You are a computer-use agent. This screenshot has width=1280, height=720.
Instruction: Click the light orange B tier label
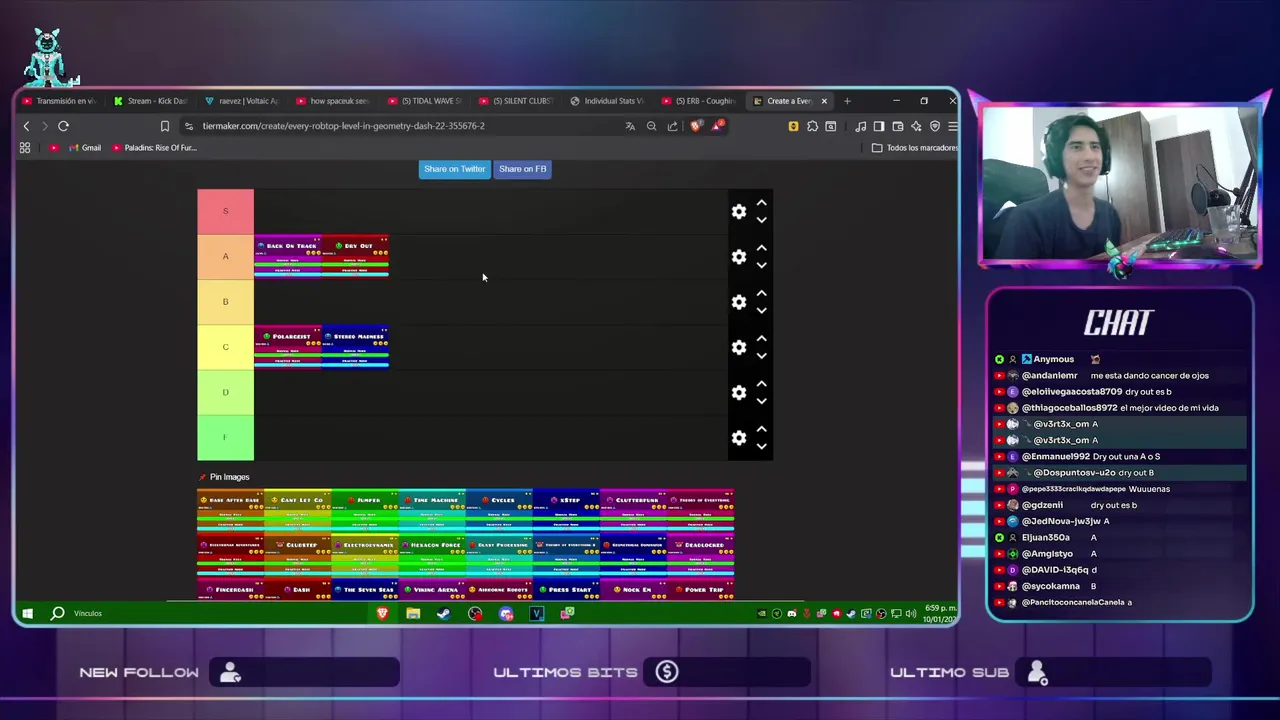tap(225, 302)
